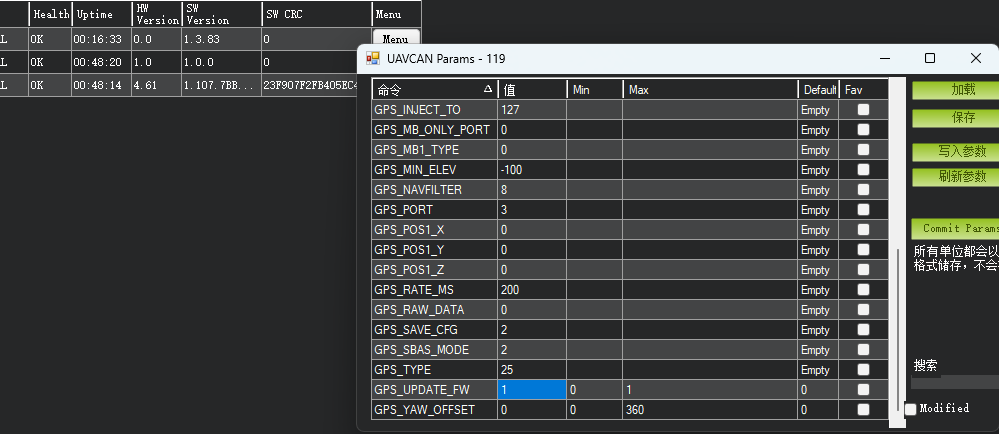
Task: Click the Min column header
Action: coord(595,89)
